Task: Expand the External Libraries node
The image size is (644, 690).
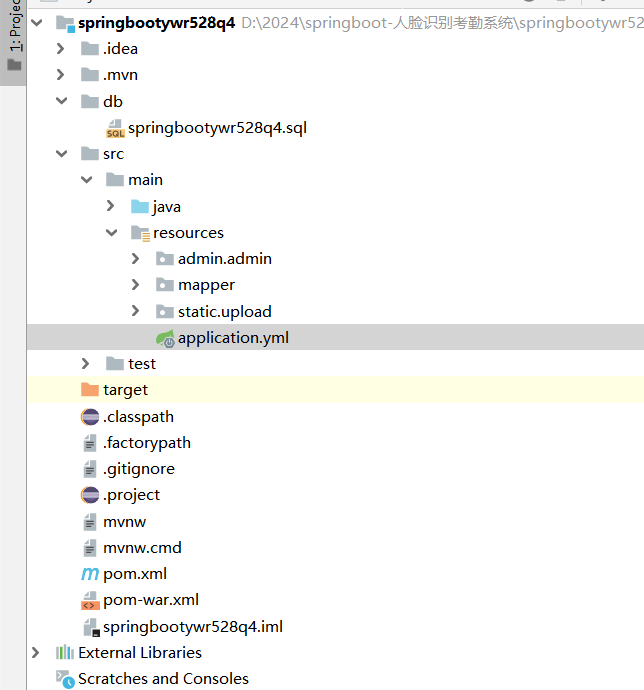Action: (36, 653)
